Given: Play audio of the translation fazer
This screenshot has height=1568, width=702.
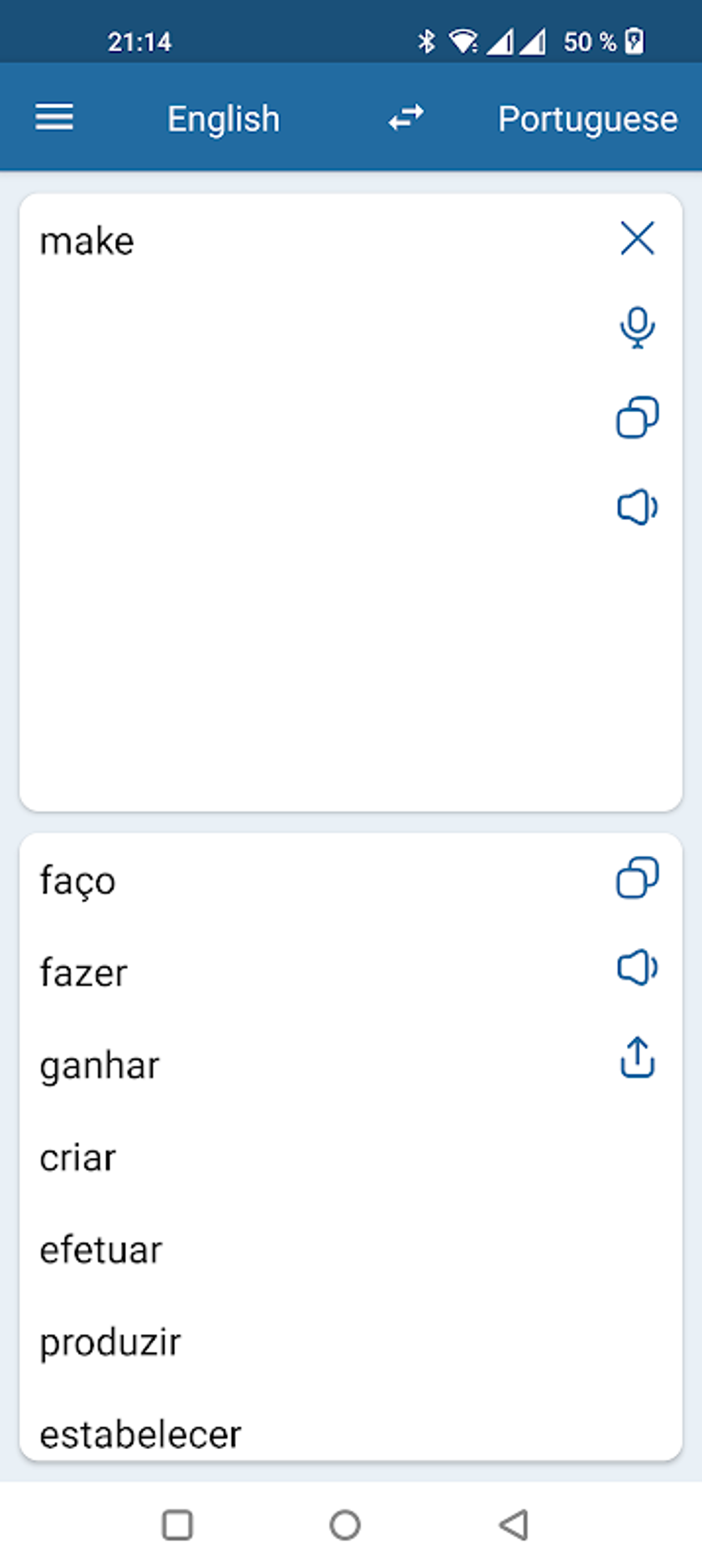Looking at the screenshot, I should [637, 969].
